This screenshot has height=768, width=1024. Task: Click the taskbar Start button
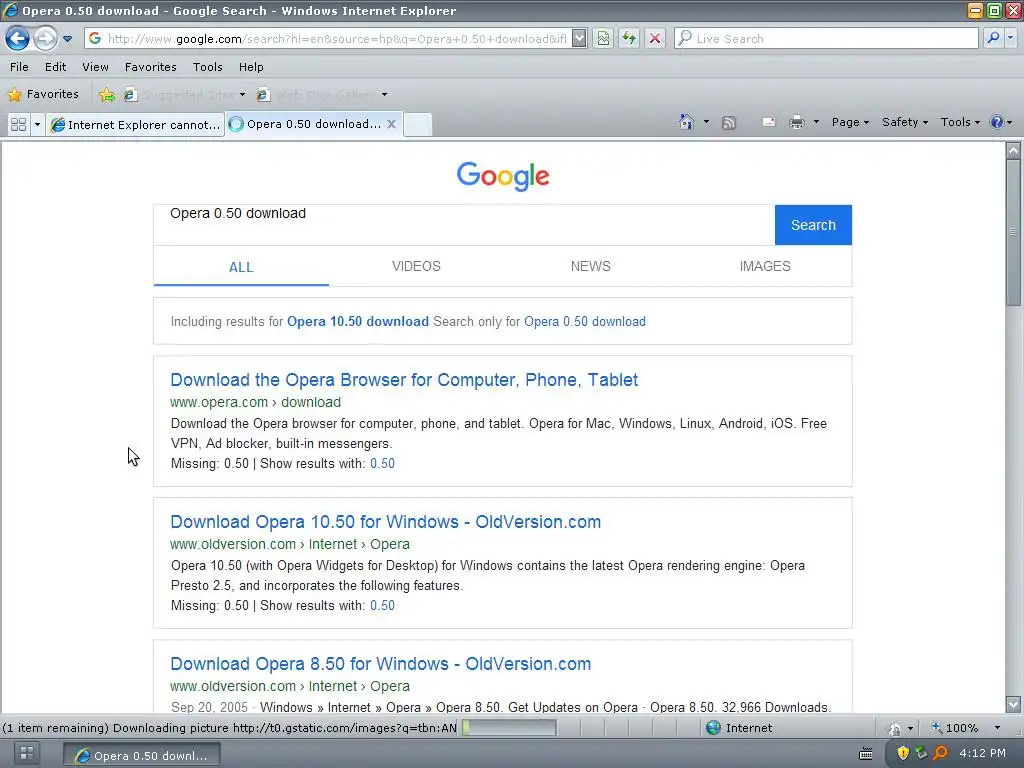point(26,753)
